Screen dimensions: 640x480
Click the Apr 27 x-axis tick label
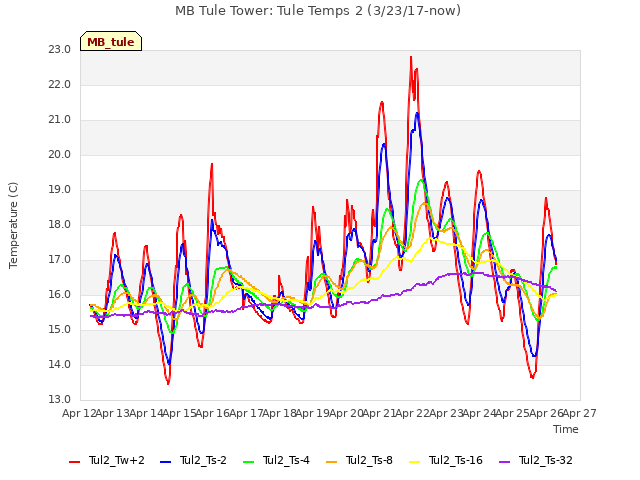click(x=580, y=413)
